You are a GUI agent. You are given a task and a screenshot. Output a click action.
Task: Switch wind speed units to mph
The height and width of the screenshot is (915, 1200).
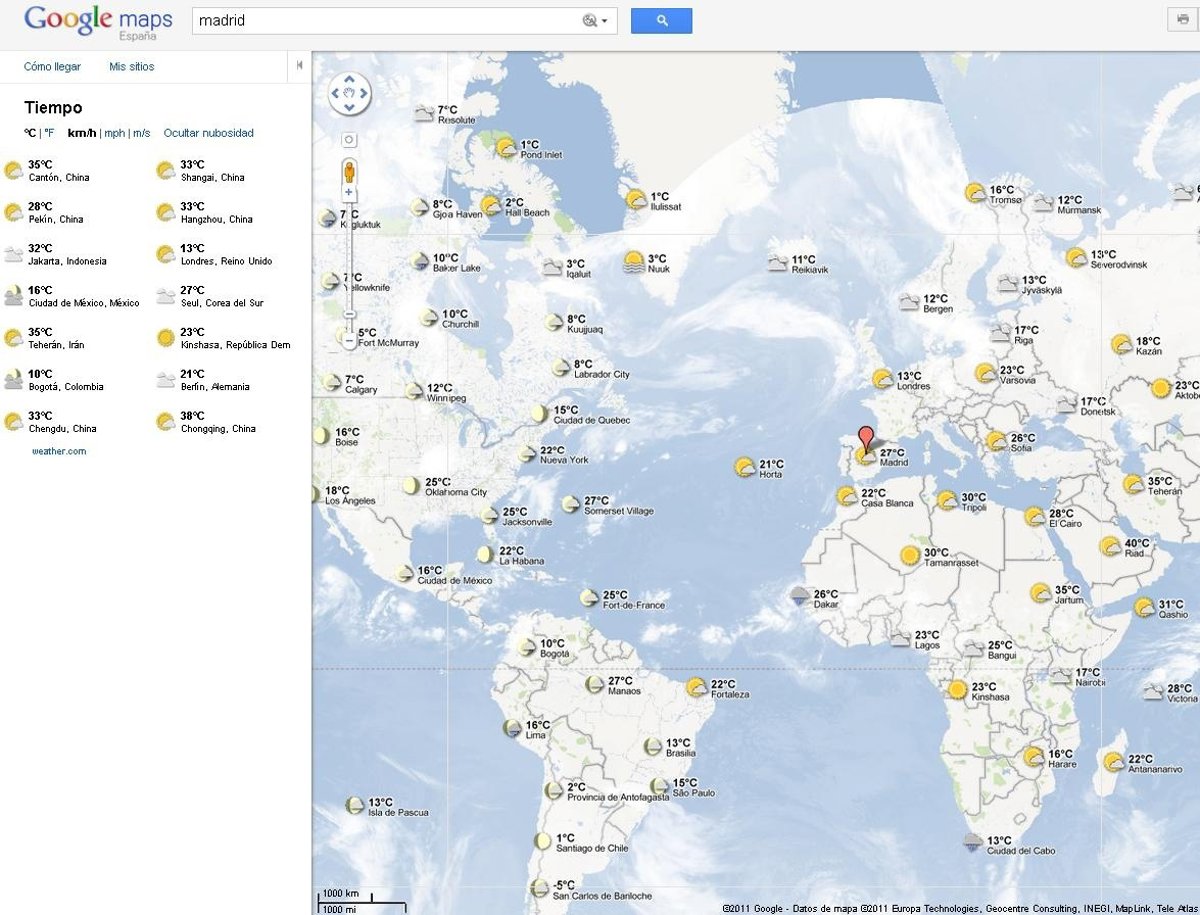(x=114, y=133)
